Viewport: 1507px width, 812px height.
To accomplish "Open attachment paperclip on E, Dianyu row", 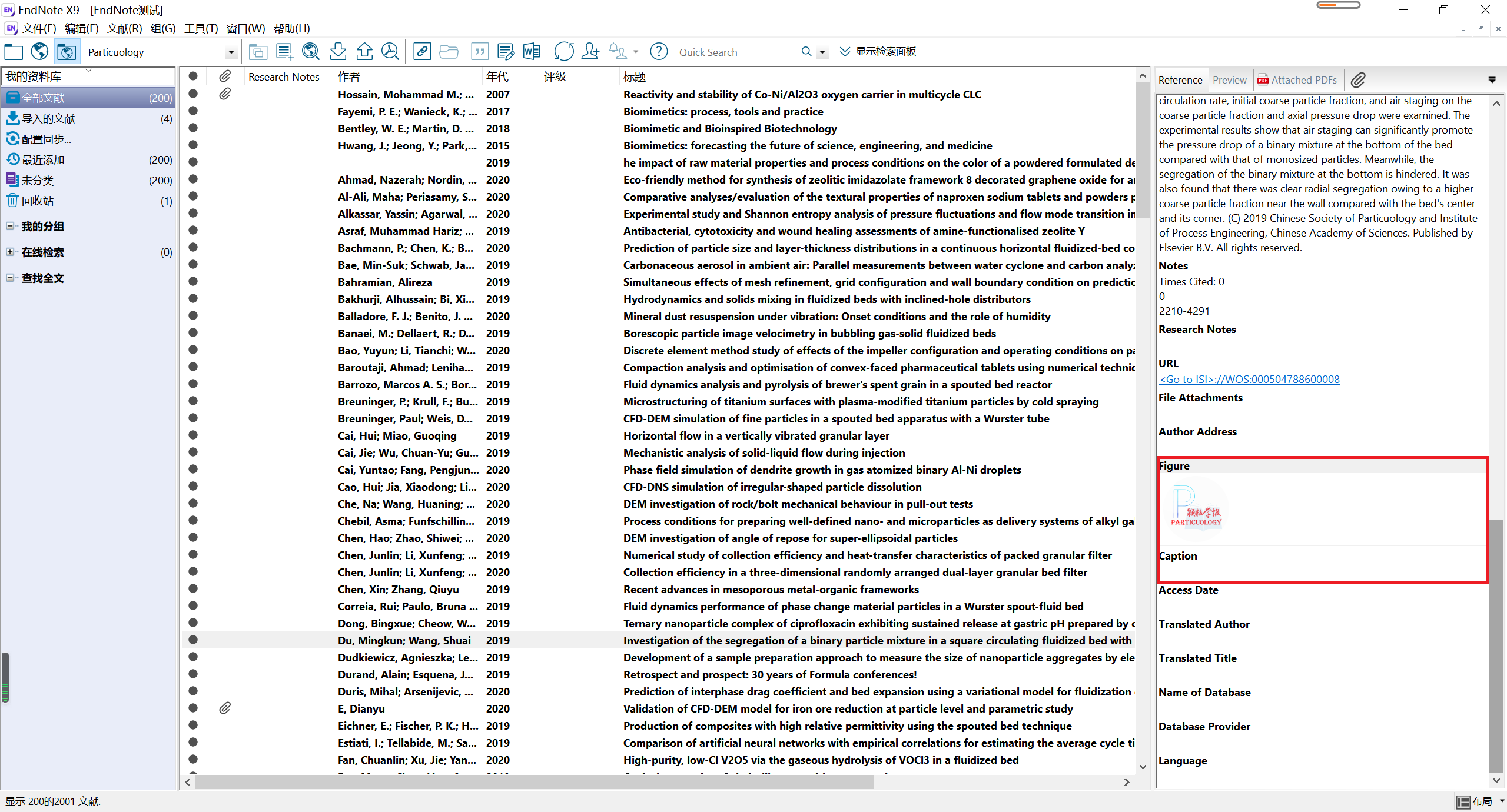I will tap(225, 708).
